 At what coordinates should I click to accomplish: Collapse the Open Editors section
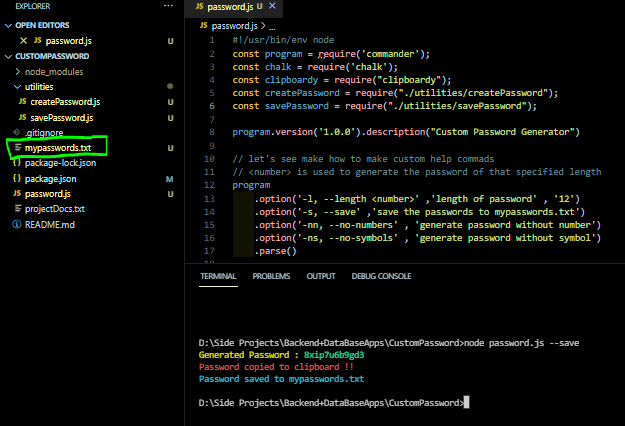coord(8,26)
